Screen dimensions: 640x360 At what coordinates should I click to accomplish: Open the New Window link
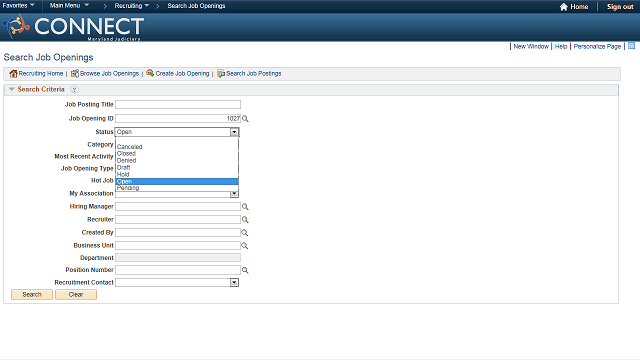coord(531,47)
